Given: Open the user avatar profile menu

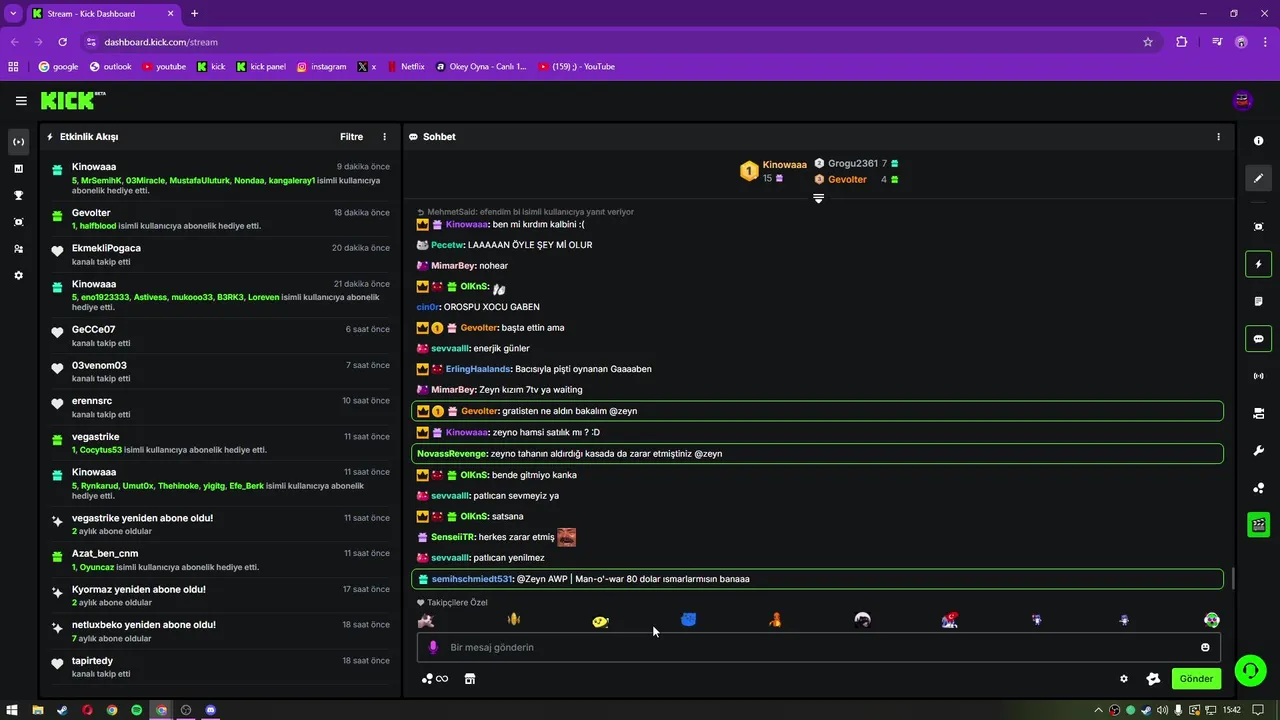Looking at the screenshot, I should point(1242,100).
